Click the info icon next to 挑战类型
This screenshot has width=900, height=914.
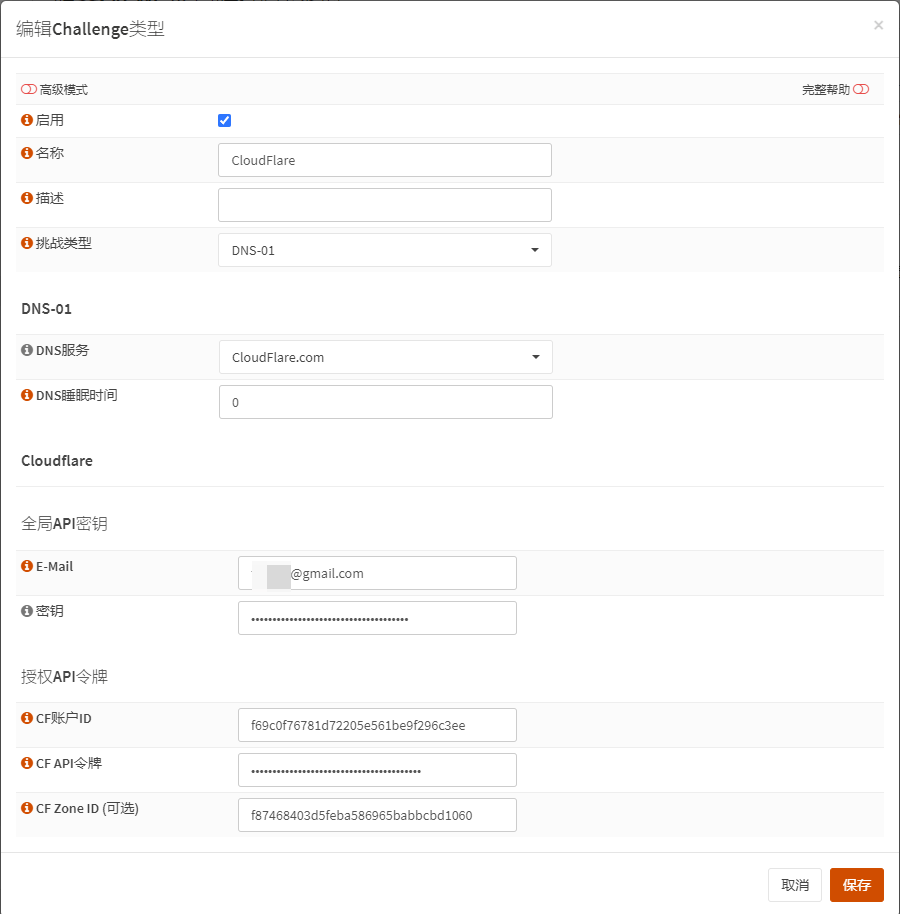[27, 243]
